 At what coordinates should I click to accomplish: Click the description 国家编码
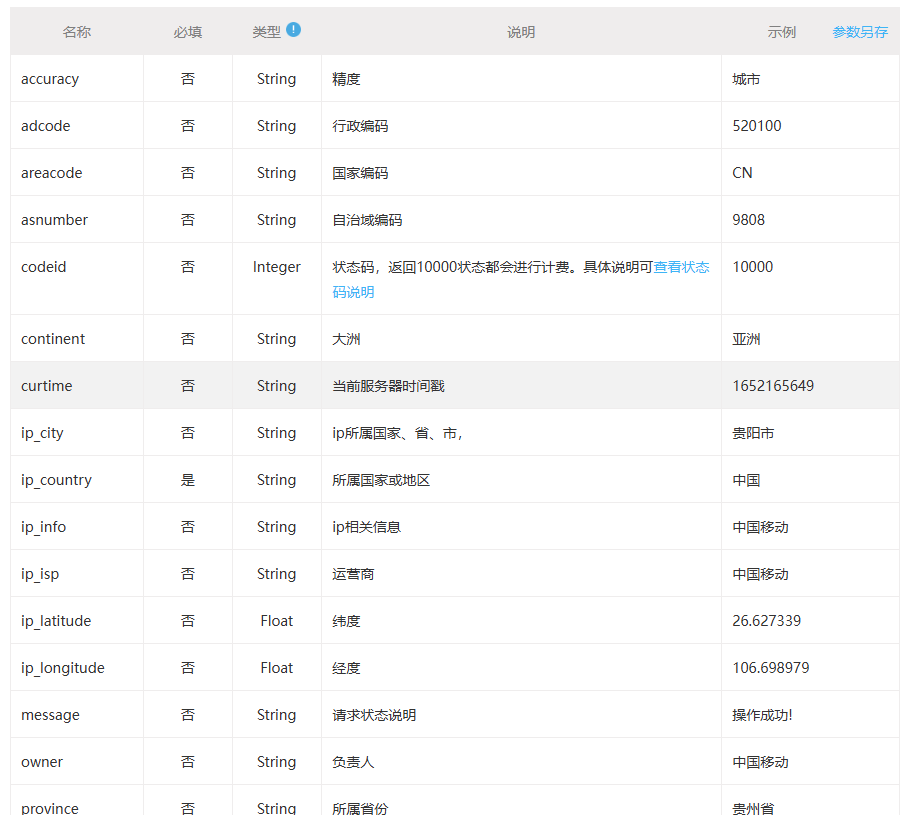pos(360,173)
